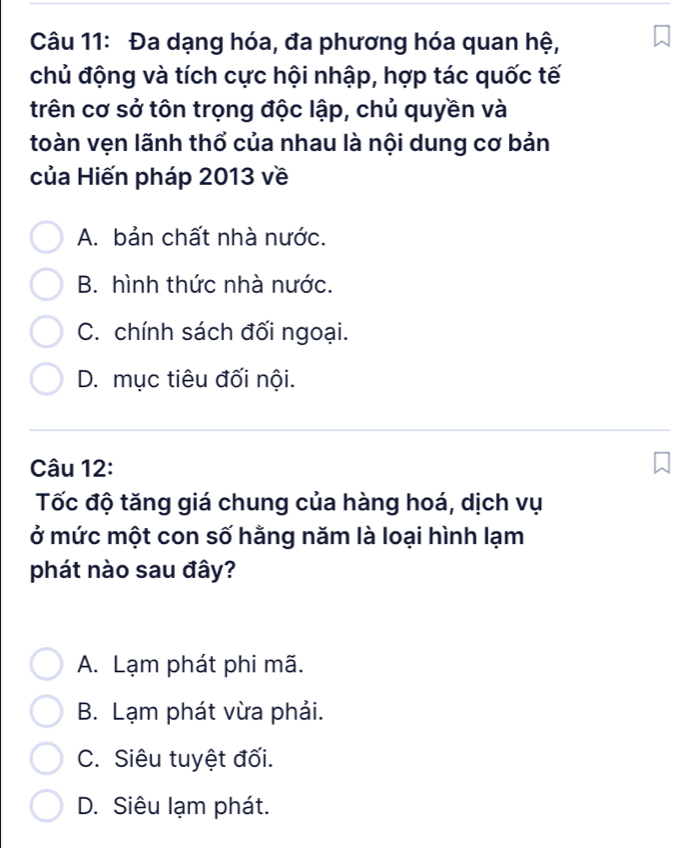Click the 'Câu 11:' question heading
Viewport: 691px width, 848px height.
pos(68,42)
